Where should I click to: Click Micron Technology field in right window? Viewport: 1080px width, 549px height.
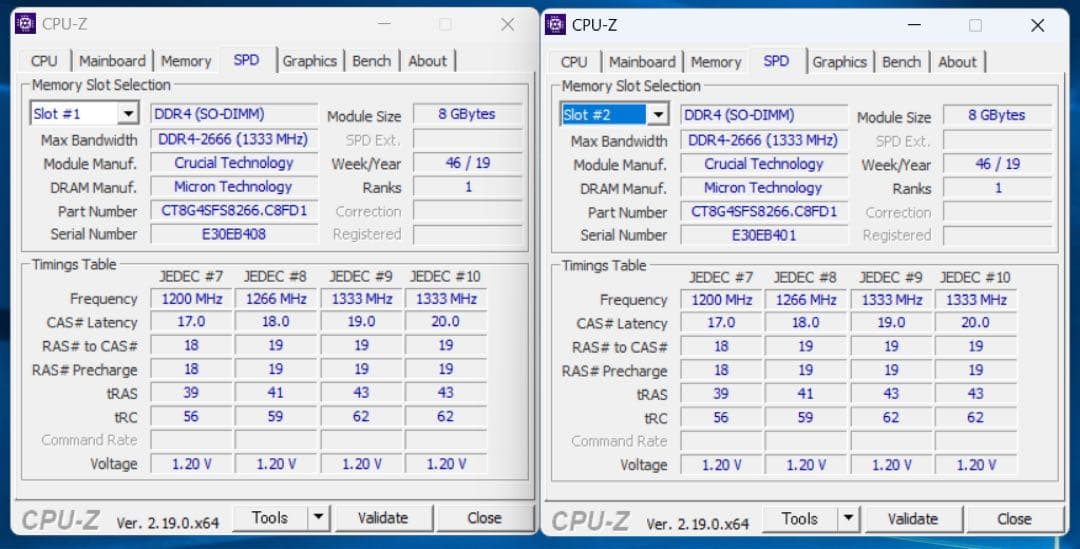point(764,187)
